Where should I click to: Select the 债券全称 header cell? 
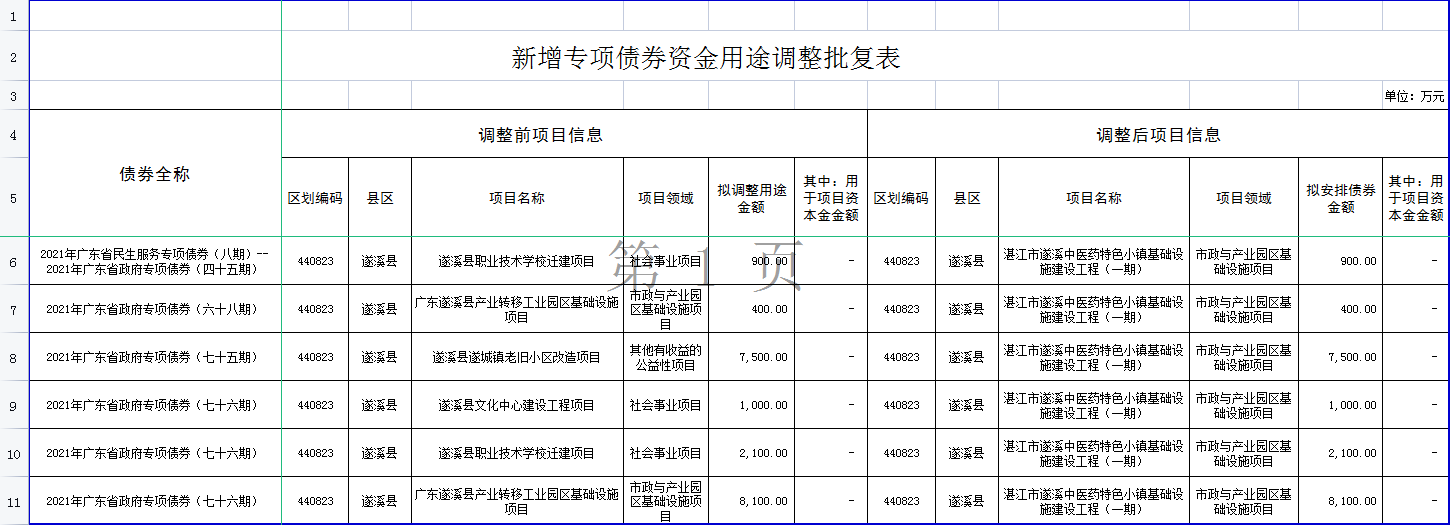(x=155, y=174)
